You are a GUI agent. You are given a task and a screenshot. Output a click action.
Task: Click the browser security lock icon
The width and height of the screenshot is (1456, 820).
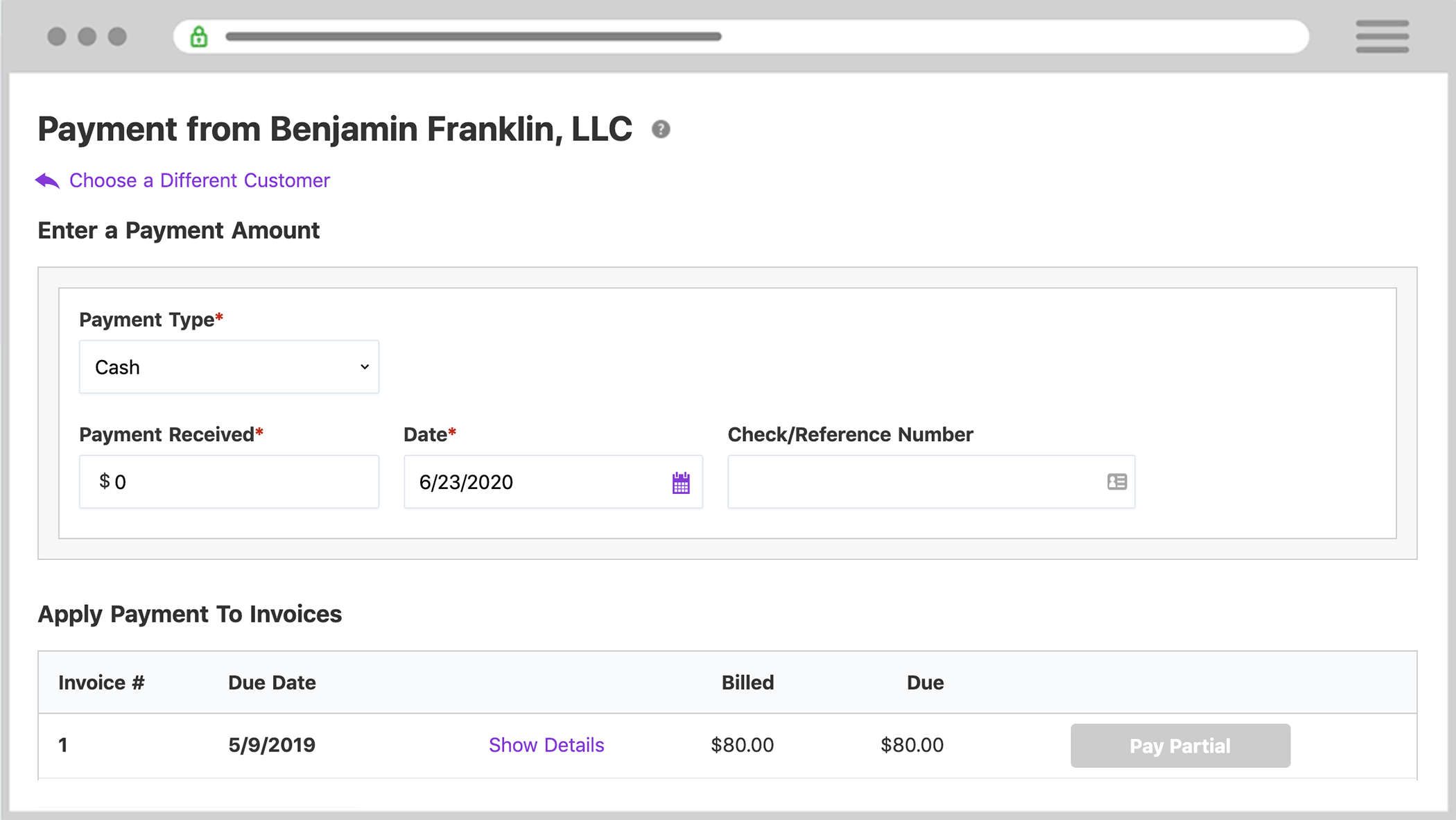coord(200,37)
